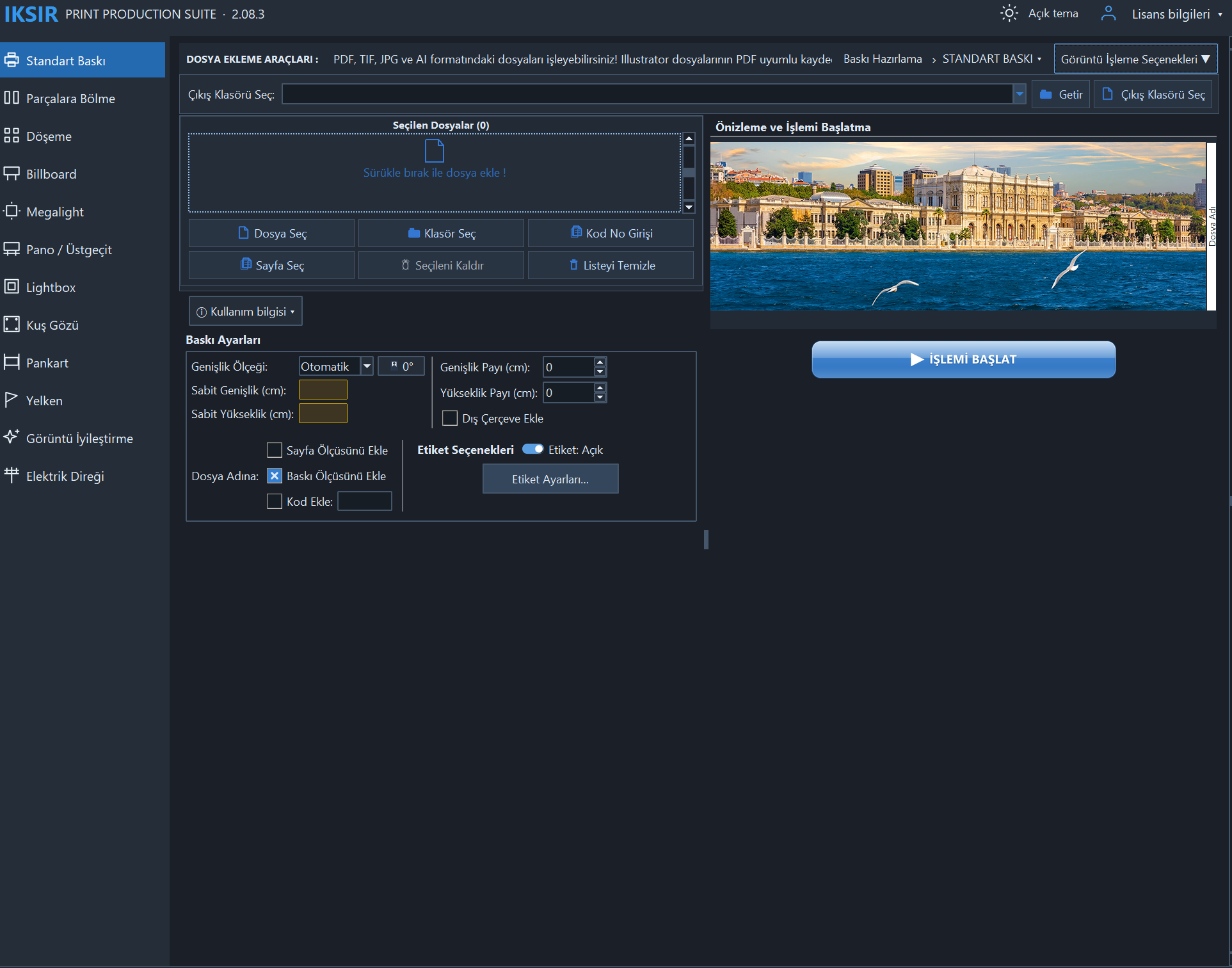The height and width of the screenshot is (968, 1232).
Task: Click the file list scrollbar down arrow
Action: coord(689,207)
